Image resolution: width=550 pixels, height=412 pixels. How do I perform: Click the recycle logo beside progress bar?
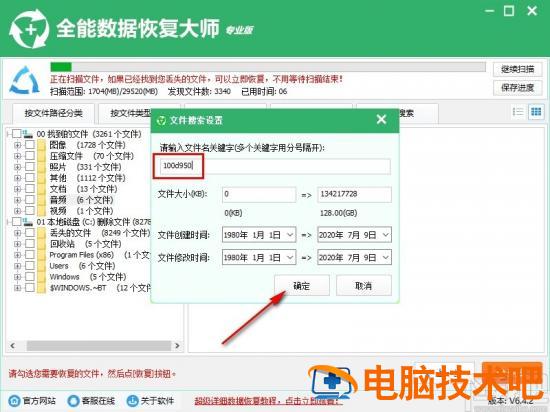point(25,80)
